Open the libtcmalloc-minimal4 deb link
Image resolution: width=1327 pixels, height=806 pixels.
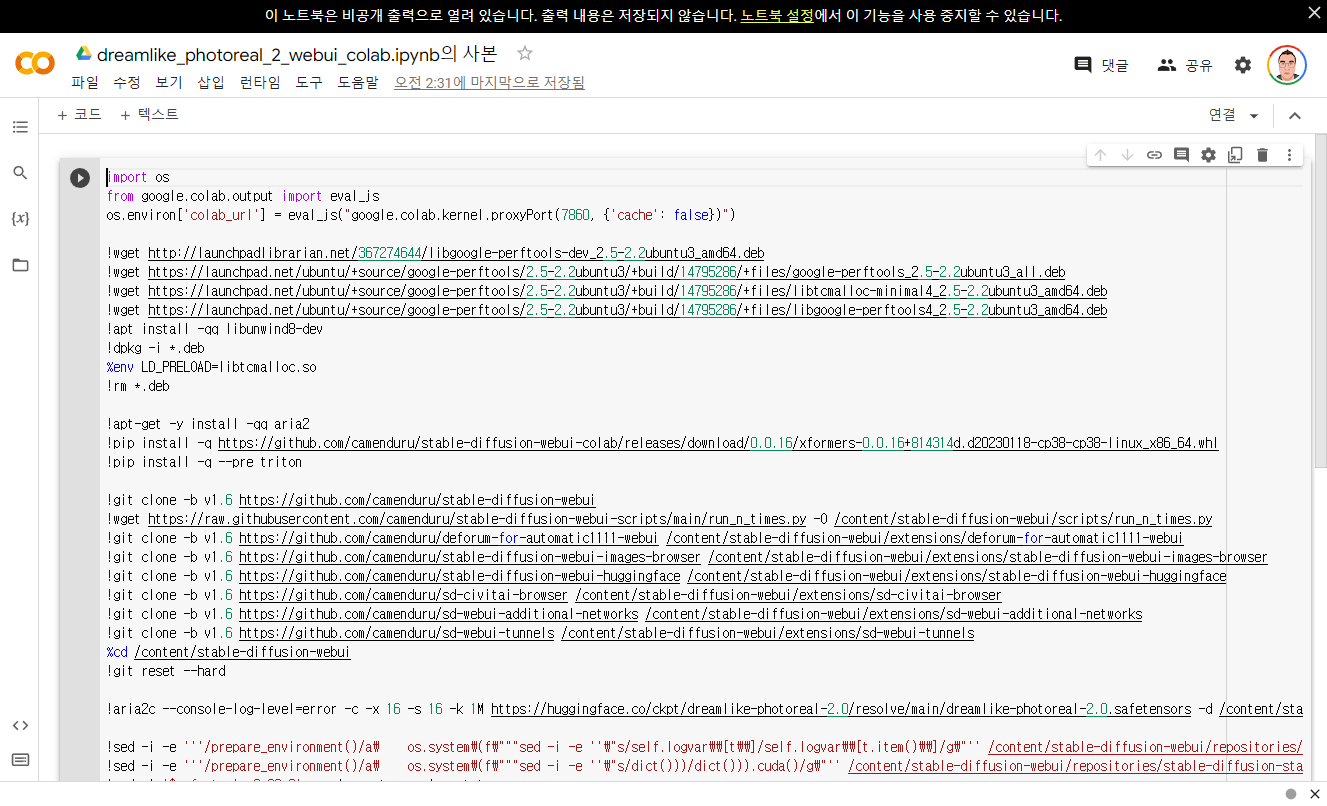(628, 291)
